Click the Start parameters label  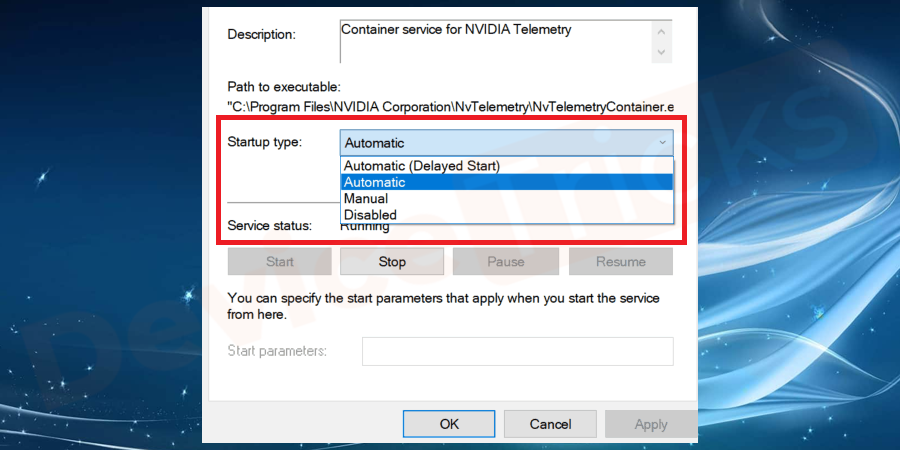click(x=277, y=351)
